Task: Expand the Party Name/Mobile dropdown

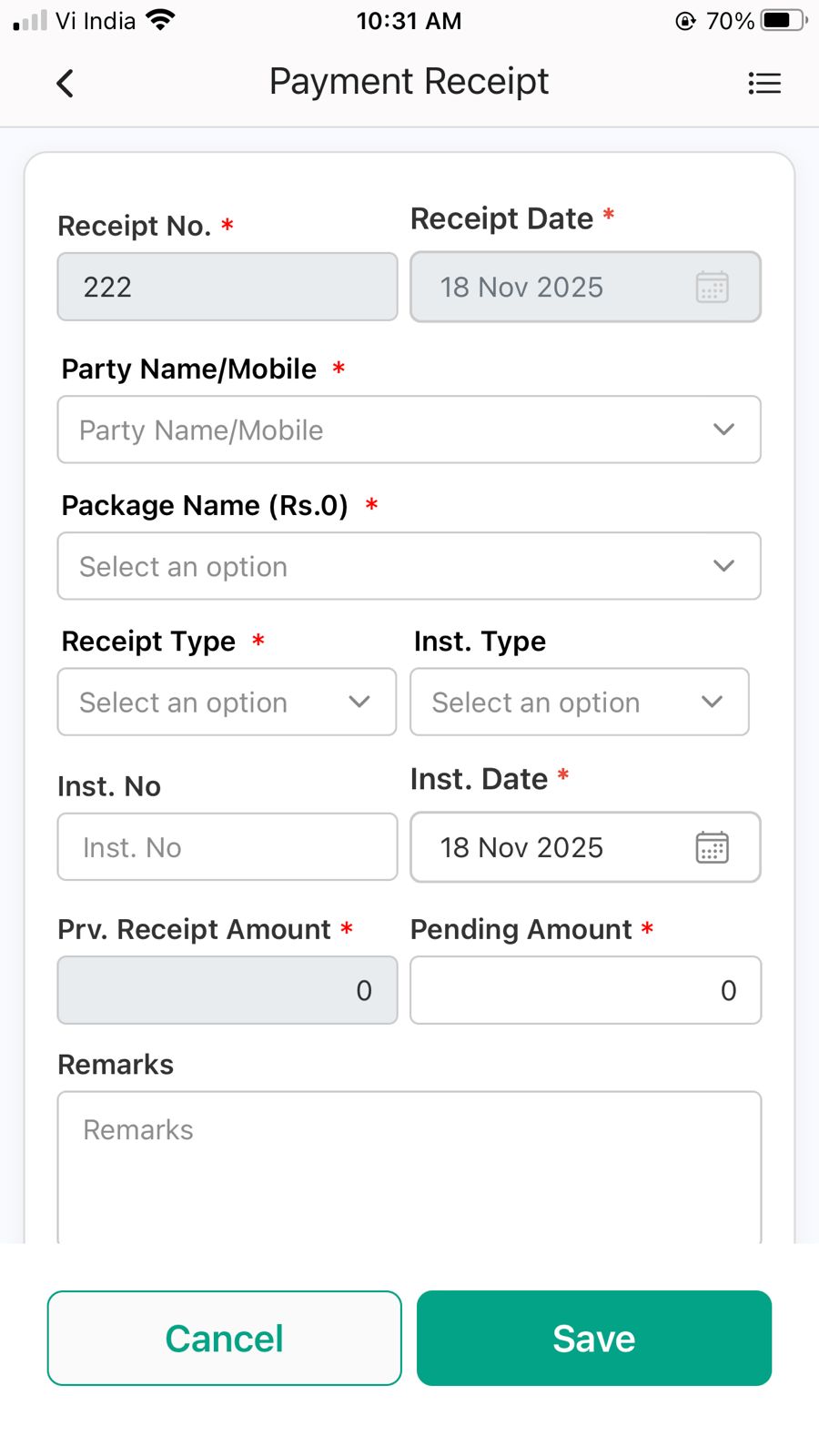Action: 409,430
